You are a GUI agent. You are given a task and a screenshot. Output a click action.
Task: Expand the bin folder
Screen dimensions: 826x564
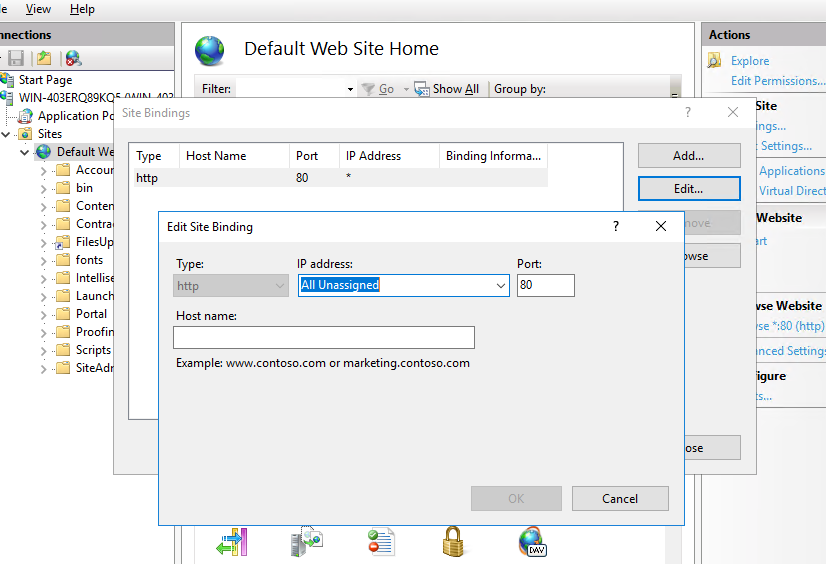coord(44,189)
